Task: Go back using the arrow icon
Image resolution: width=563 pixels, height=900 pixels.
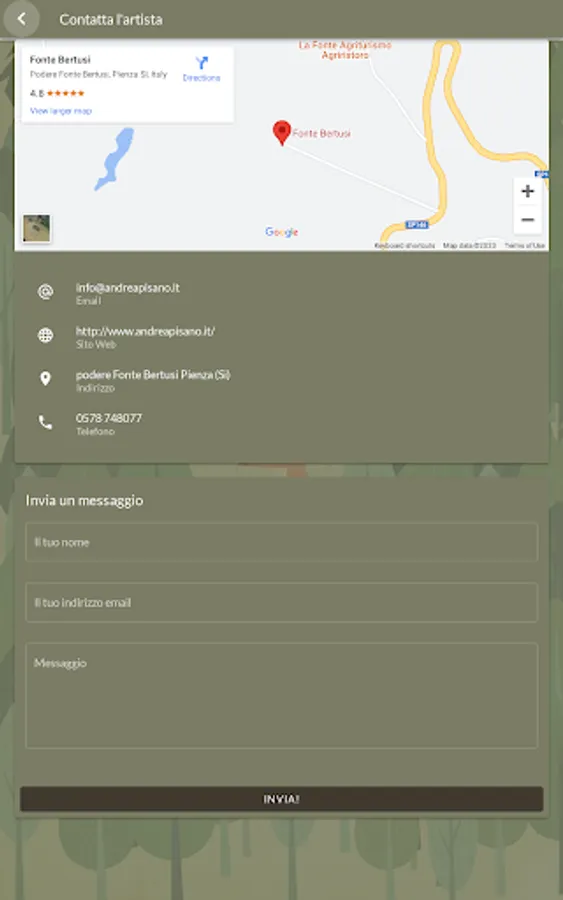Action: (21, 19)
